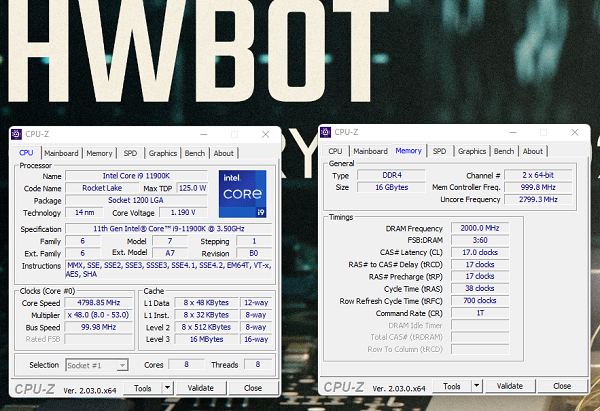Click the tRFC value '700 clocks'
Image resolution: width=600 pixels, height=411 pixels.
click(480, 300)
